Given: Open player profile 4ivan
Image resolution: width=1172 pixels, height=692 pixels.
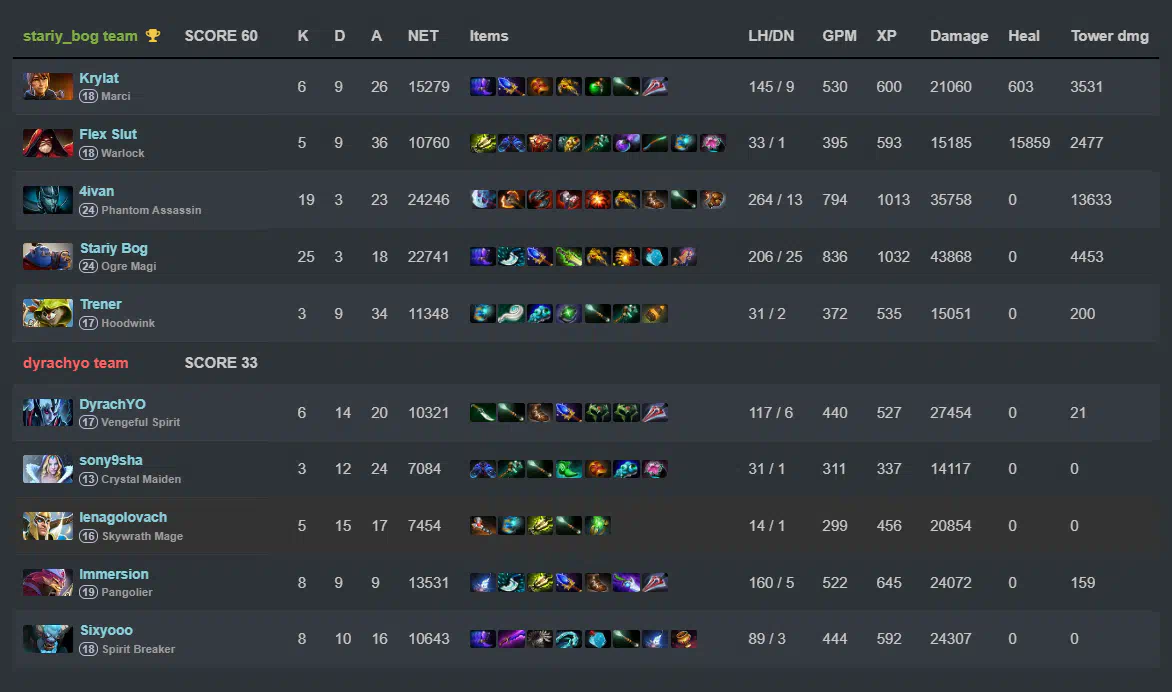Looking at the screenshot, I should point(96,191).
